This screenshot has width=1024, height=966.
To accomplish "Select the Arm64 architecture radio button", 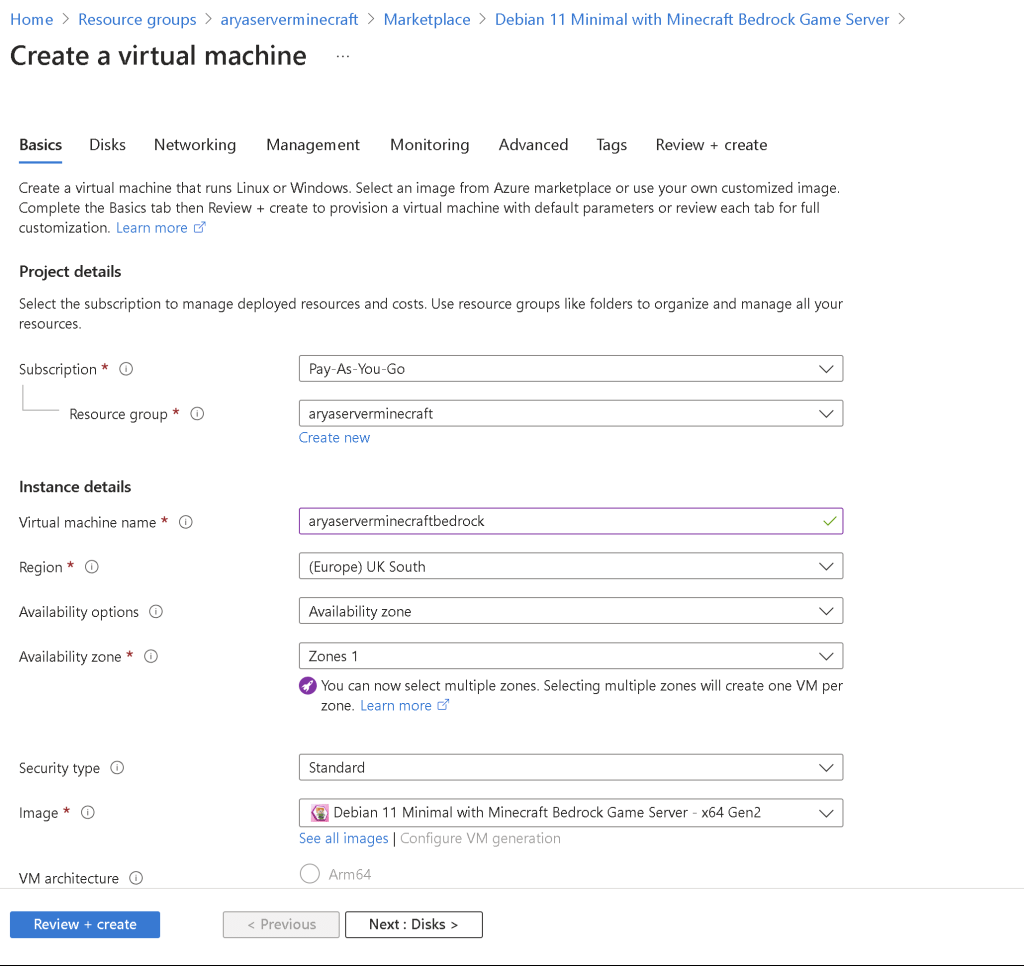I will point(310,874).
